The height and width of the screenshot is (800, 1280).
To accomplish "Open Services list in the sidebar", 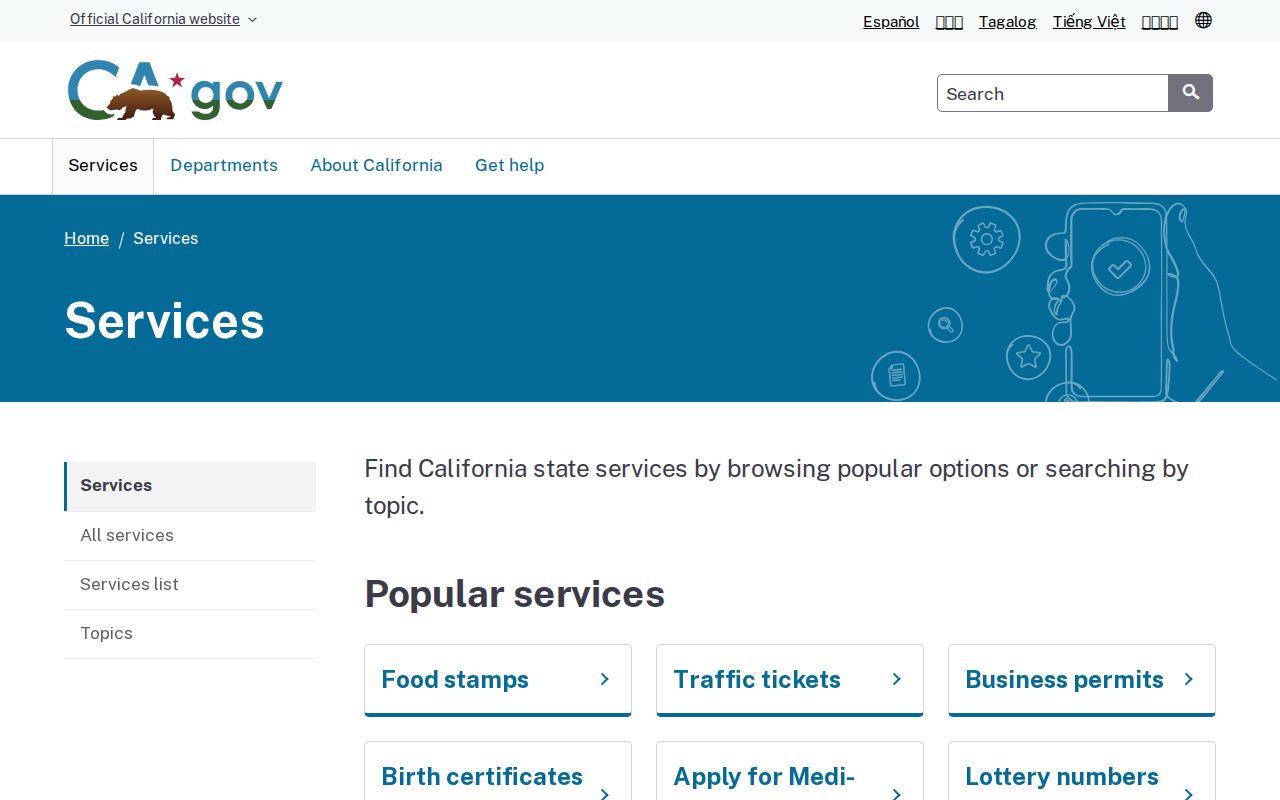I will pos(190,585).
